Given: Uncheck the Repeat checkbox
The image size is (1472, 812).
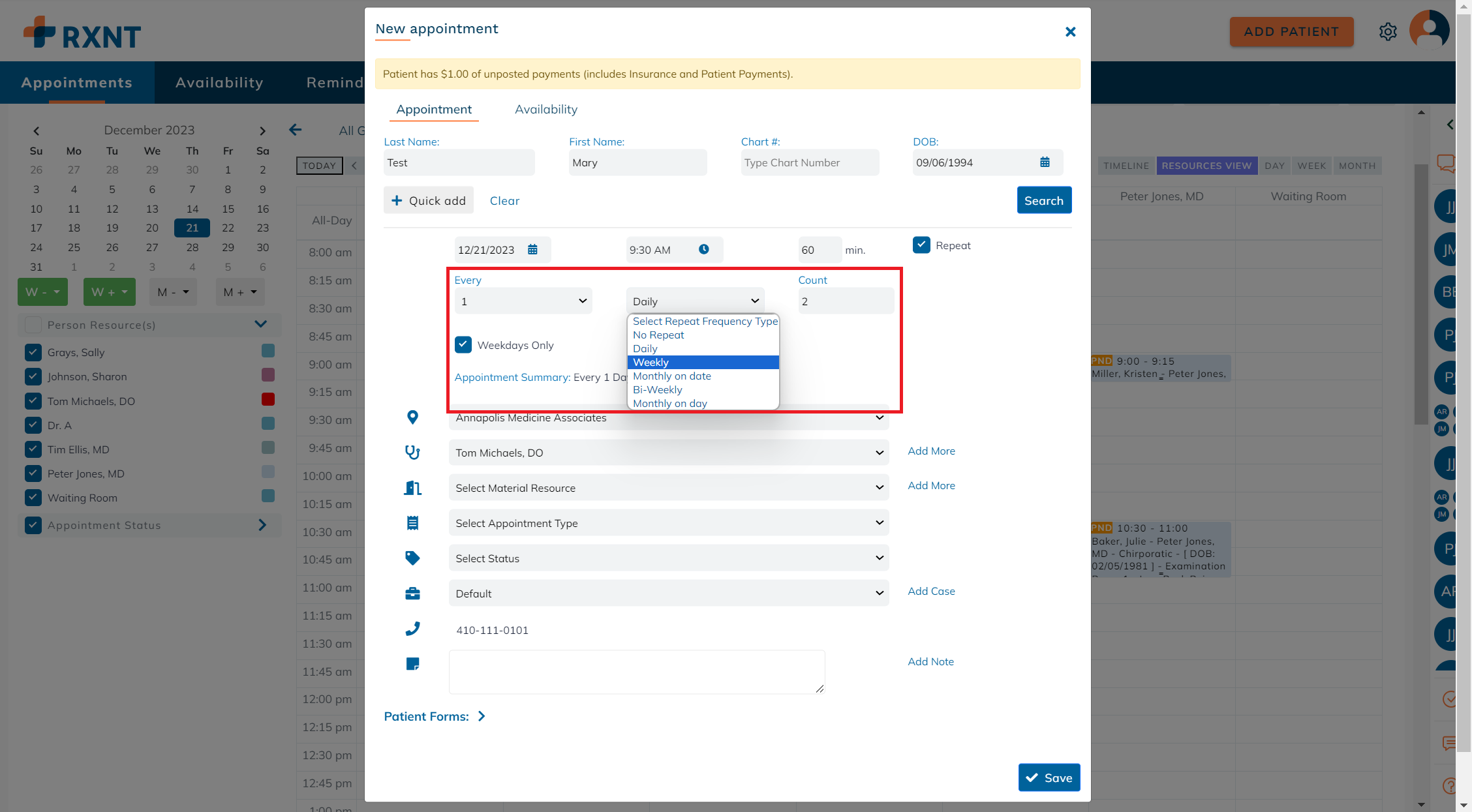Looking at the screenshot, I should pyautogui.click(x=921, y=245).
